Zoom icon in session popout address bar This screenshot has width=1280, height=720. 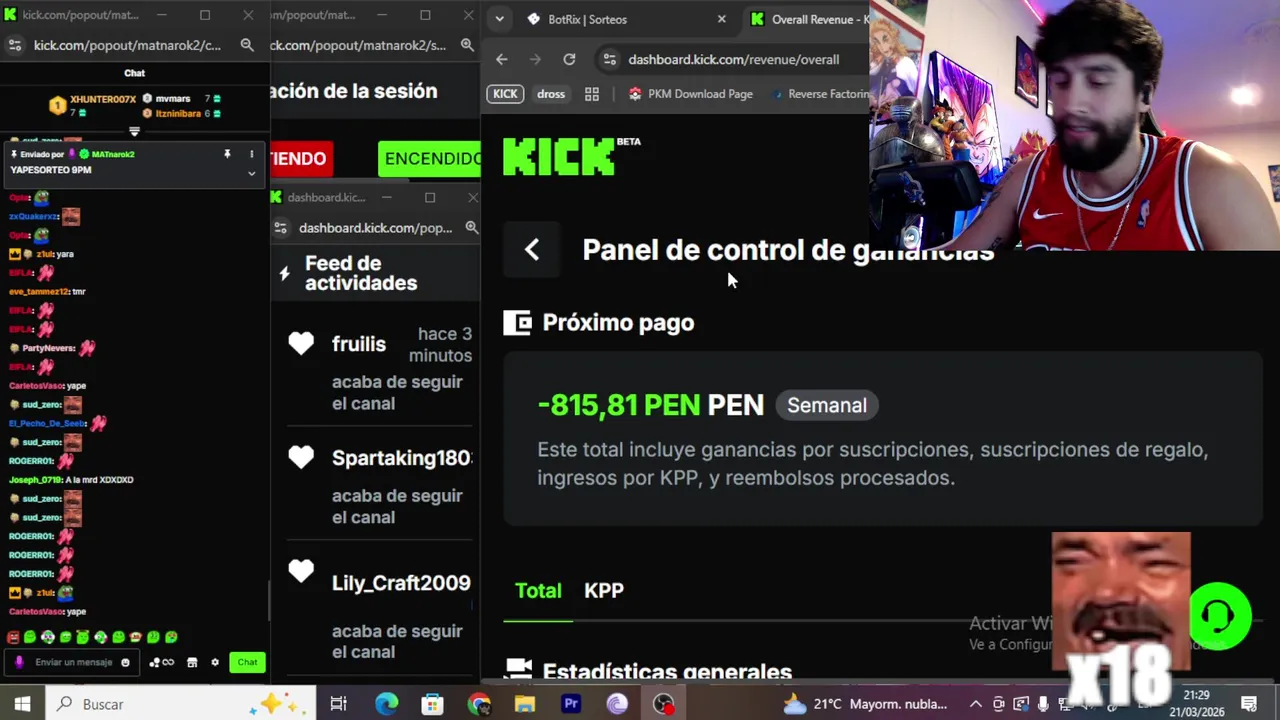pos(467,45)
